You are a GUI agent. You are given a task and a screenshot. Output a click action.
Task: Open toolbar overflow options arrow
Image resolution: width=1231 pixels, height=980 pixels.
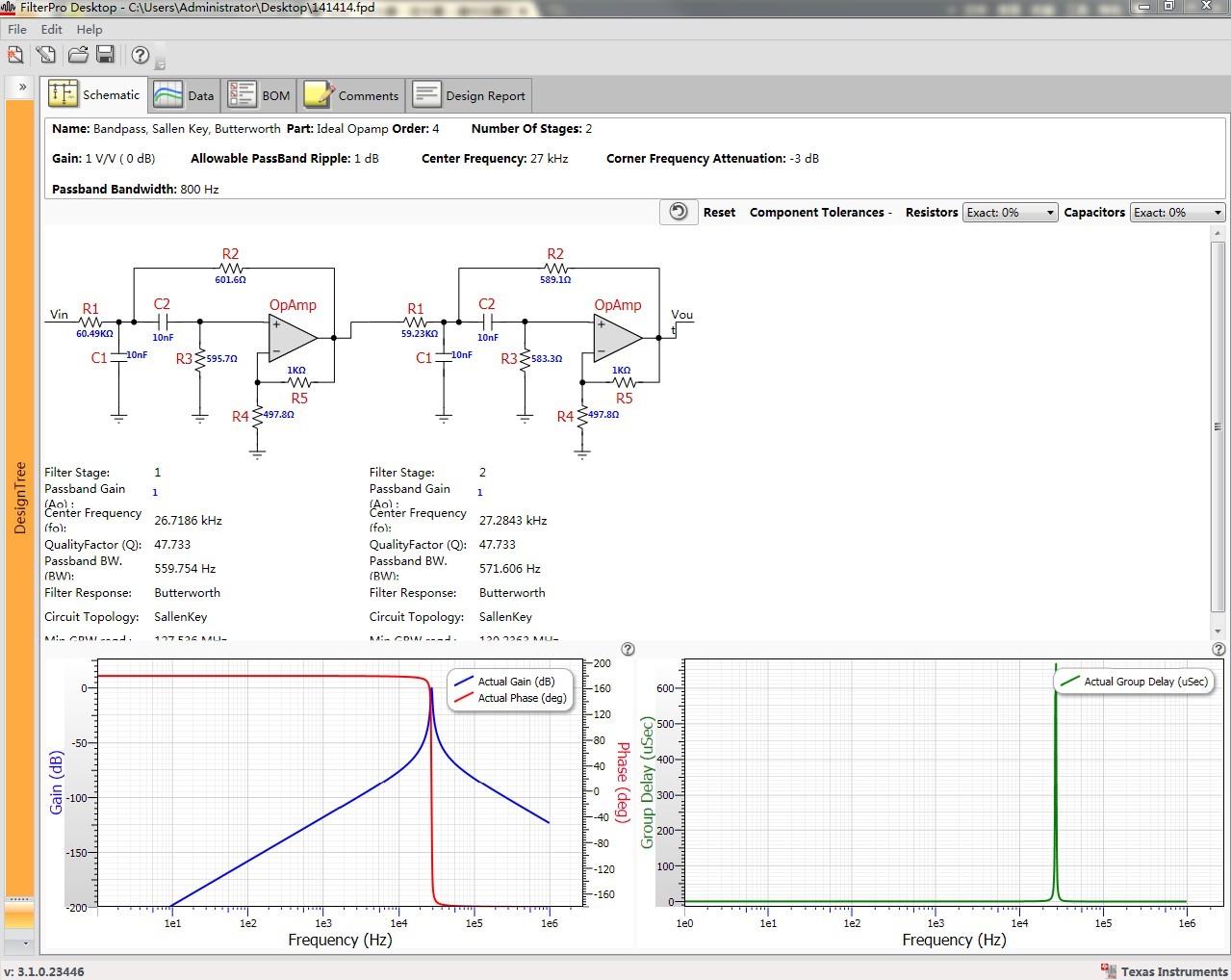pos(161,64)
